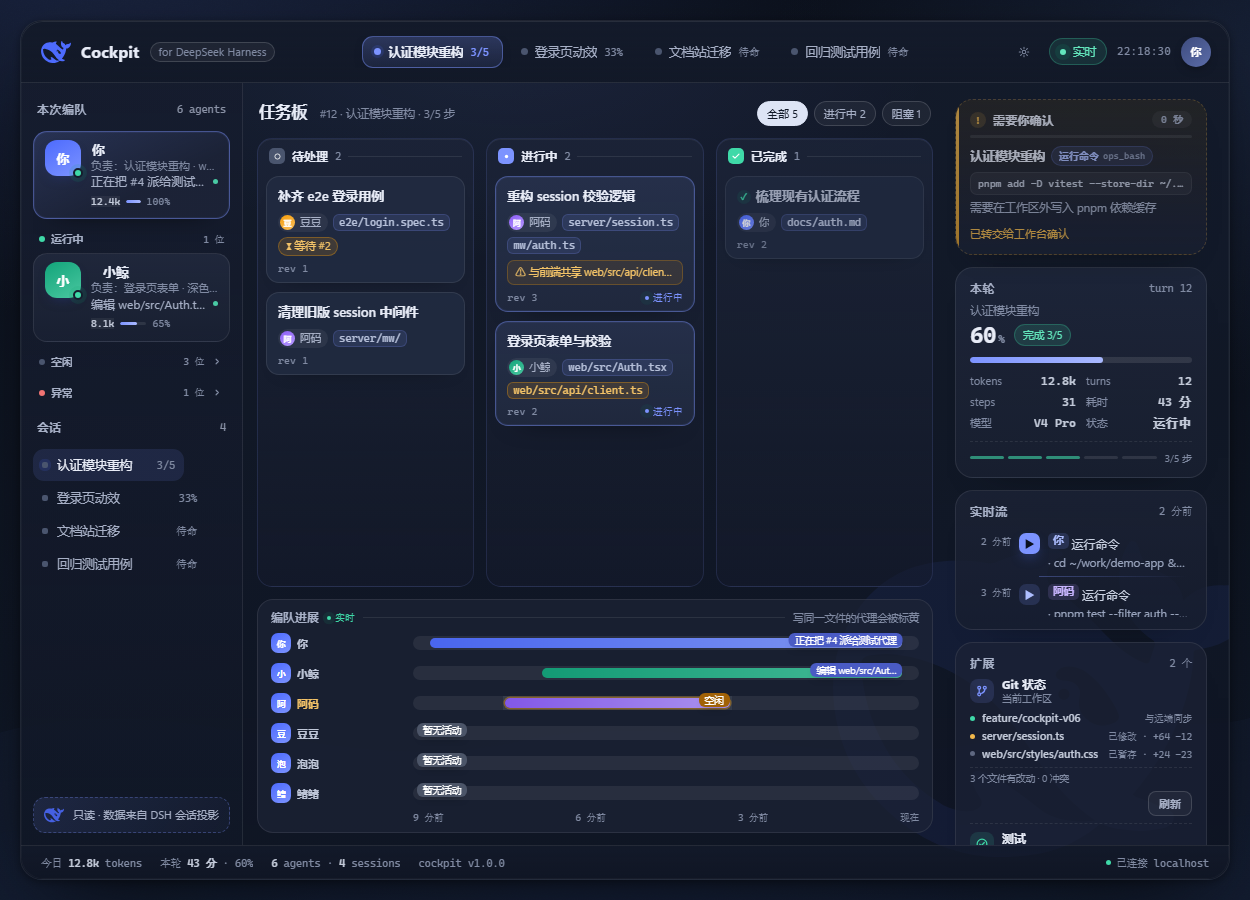
Task: Click 豆豆 avatar in 编队进展 timeline
Action: pos(280,734)
